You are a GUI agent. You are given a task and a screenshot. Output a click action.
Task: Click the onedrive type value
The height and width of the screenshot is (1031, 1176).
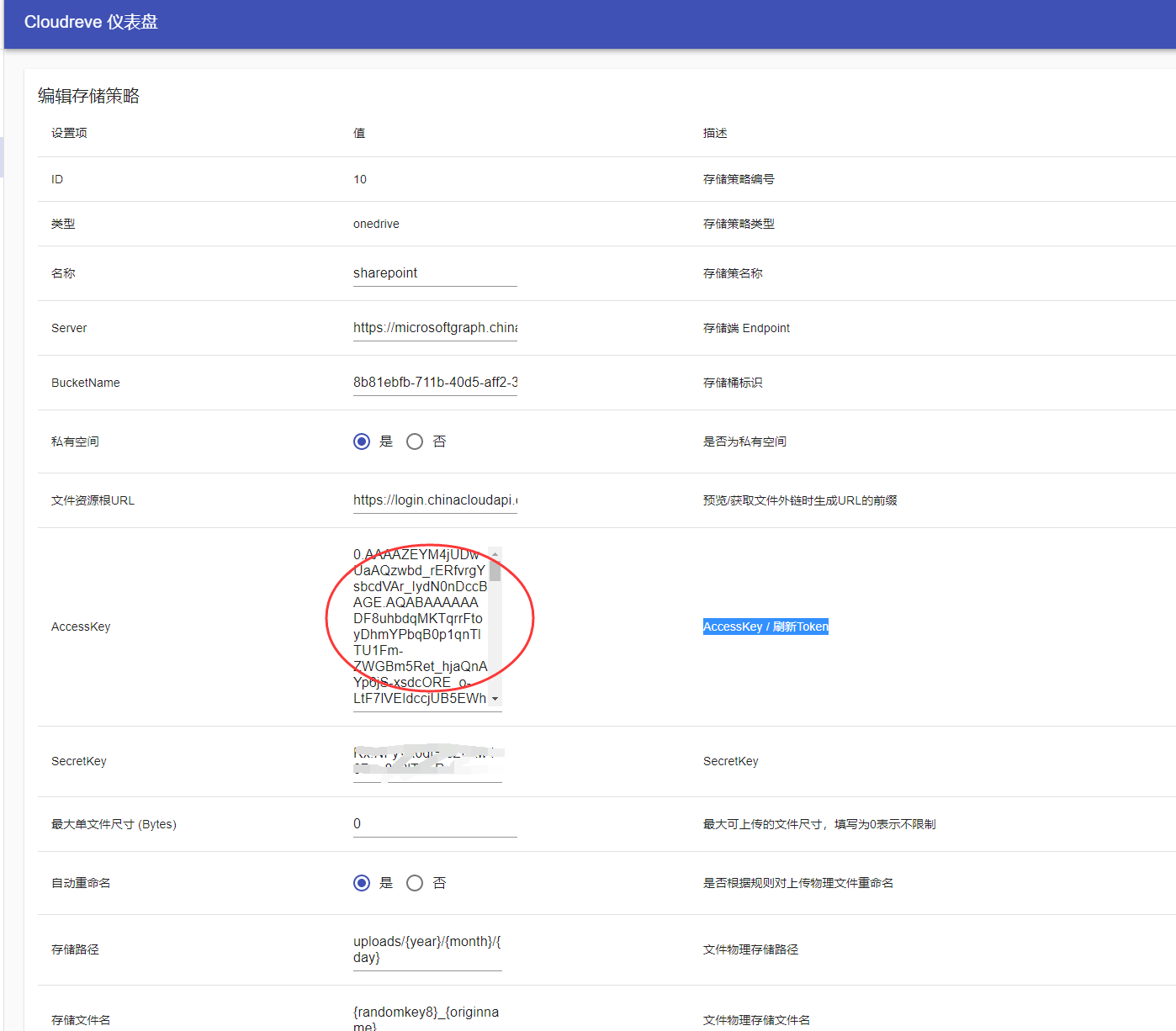click(376, 224)
